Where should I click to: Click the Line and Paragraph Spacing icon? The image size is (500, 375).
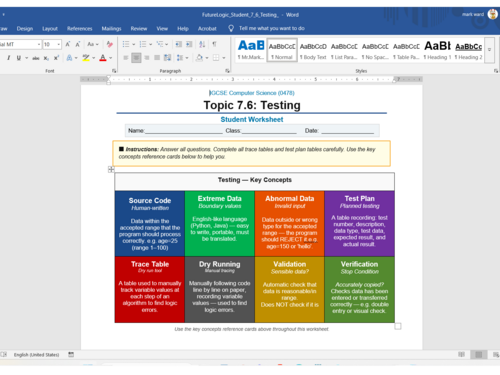click(180, 58)
